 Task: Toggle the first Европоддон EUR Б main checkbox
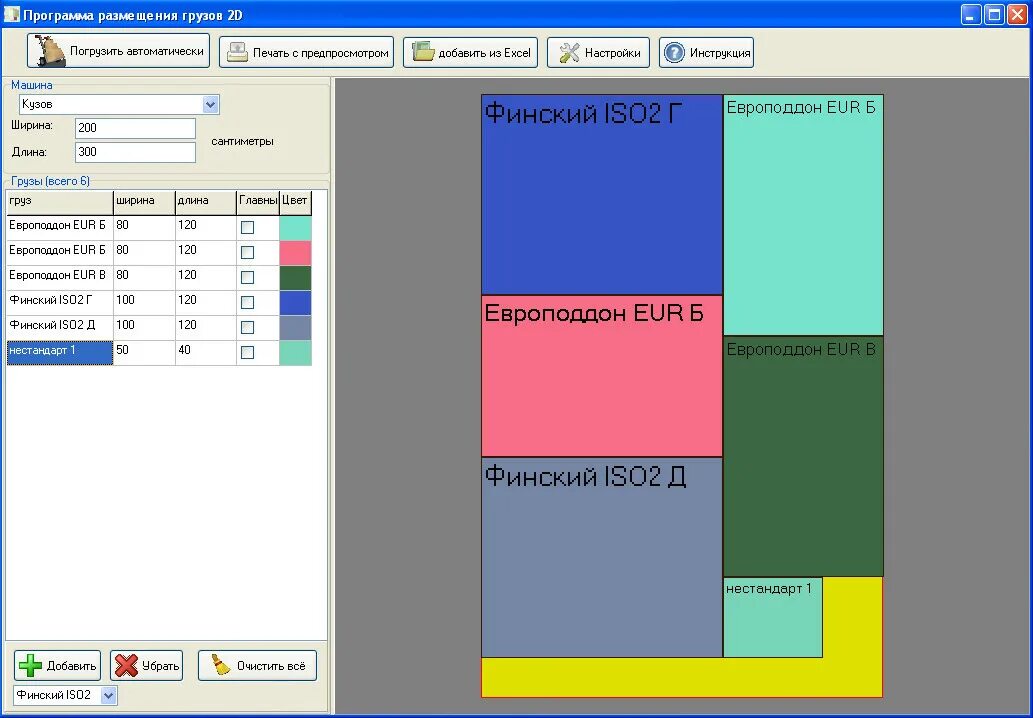click(x=247, y=227)
